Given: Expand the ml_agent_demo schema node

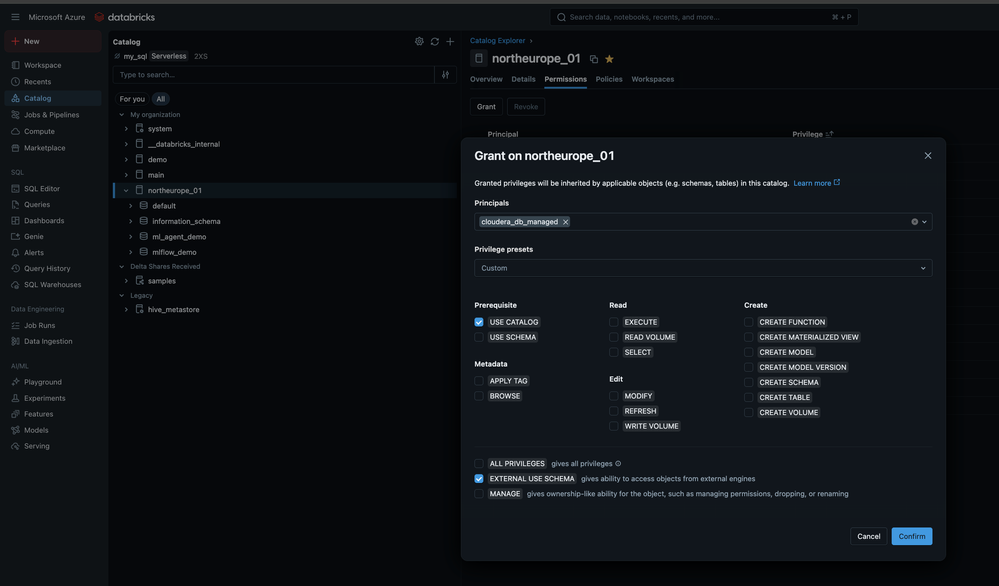Looking at the screenshot, I should click(x=131, y=237).
